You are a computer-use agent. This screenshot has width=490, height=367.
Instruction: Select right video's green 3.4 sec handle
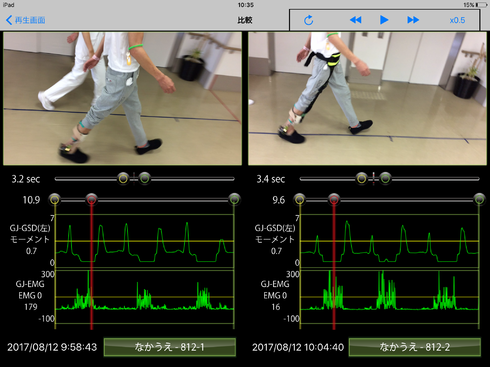[x=385, y=179]
